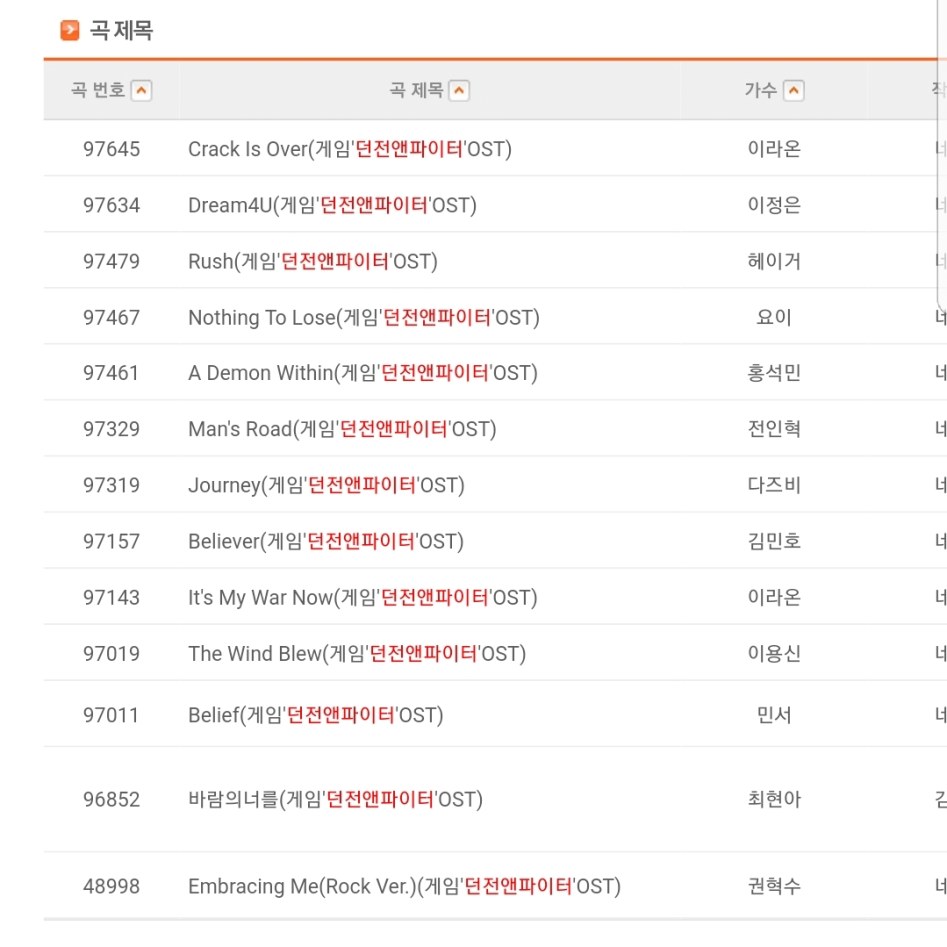This screenshot has height=947, width=947.
Task: Select the Believer song title
Action: coord(326,542)
